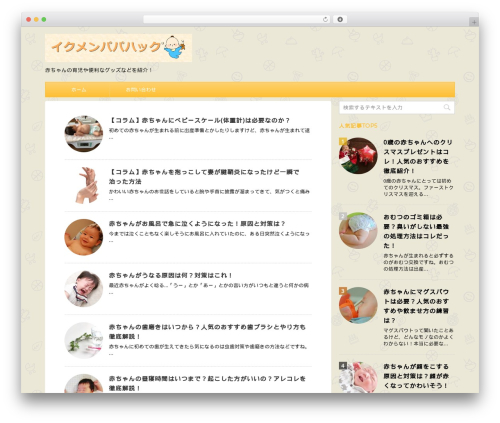The image size is (500, 423).
Task: Open the article 赤ちゃんがうなる原因は何
Action: (170, 275)
